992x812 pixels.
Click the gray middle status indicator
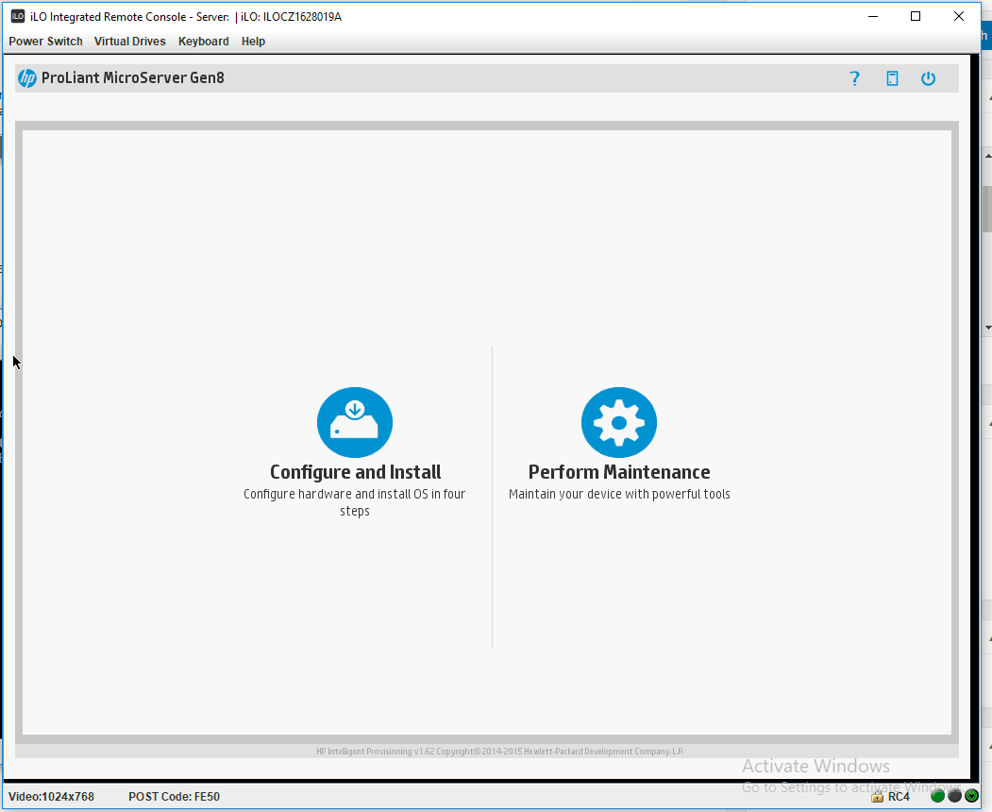(955, 797)
